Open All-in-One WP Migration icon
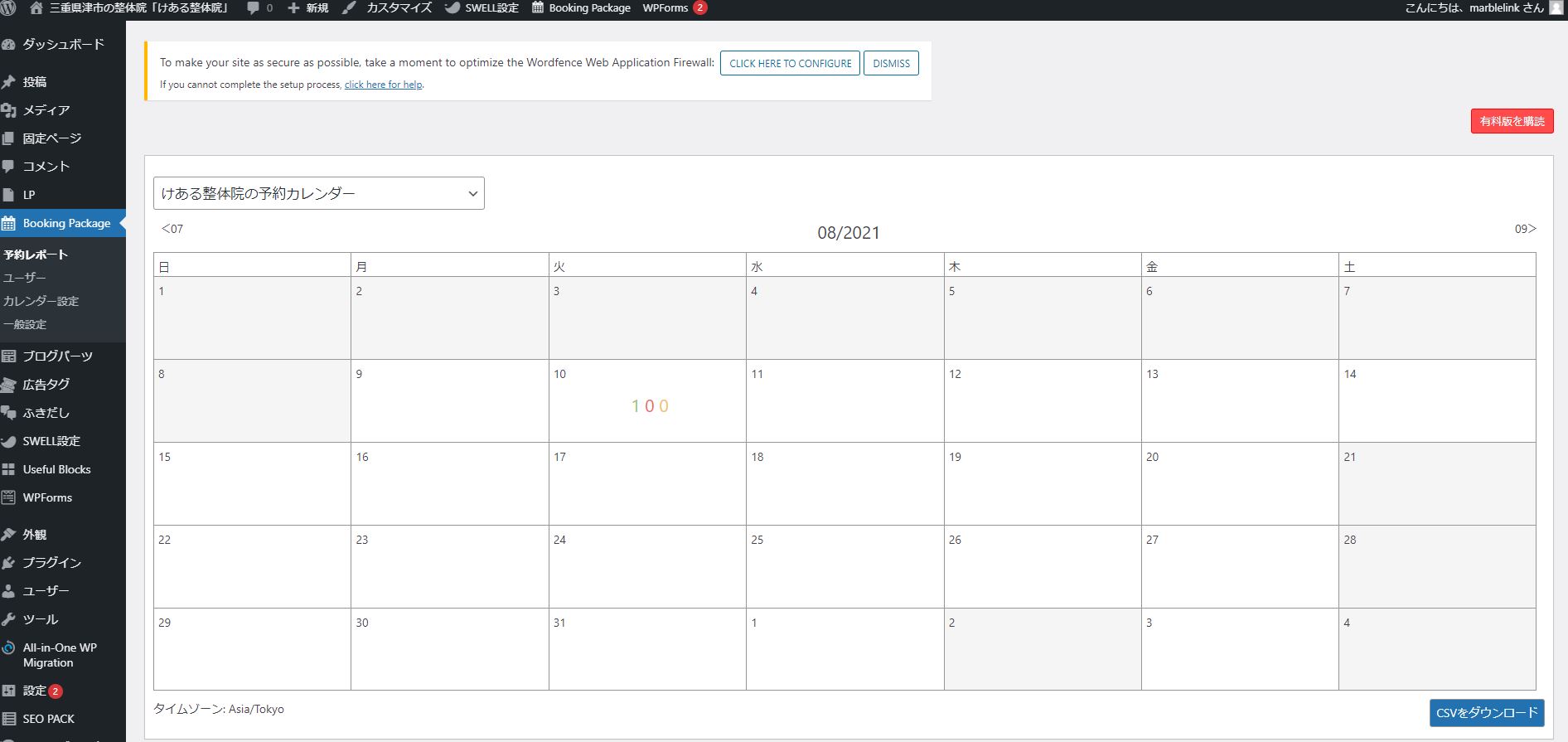 point(9,648)
